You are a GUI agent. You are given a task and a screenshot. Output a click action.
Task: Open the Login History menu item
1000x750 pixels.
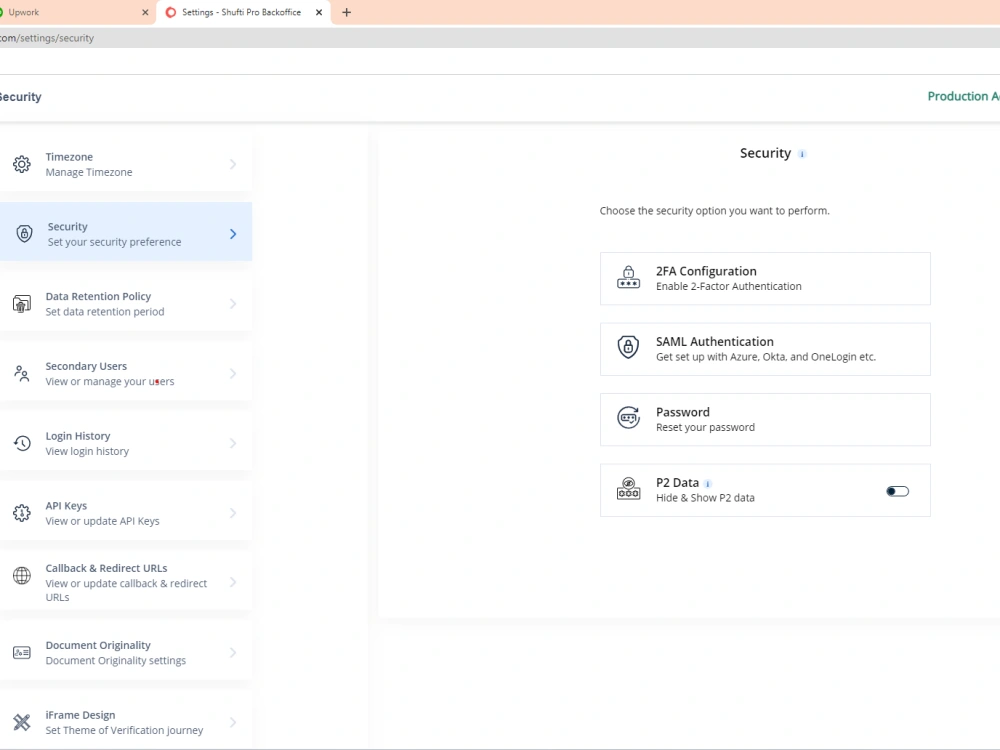tap(126, 443)
